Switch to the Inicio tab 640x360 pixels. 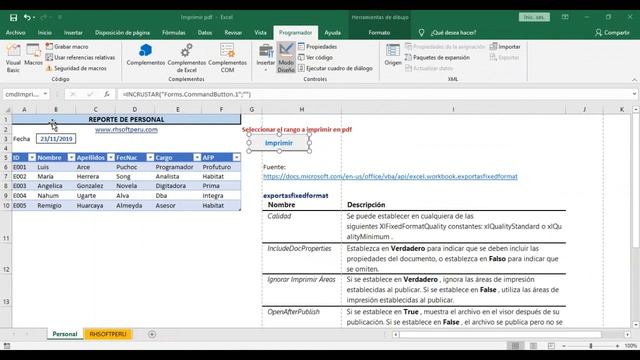point(44,32)
